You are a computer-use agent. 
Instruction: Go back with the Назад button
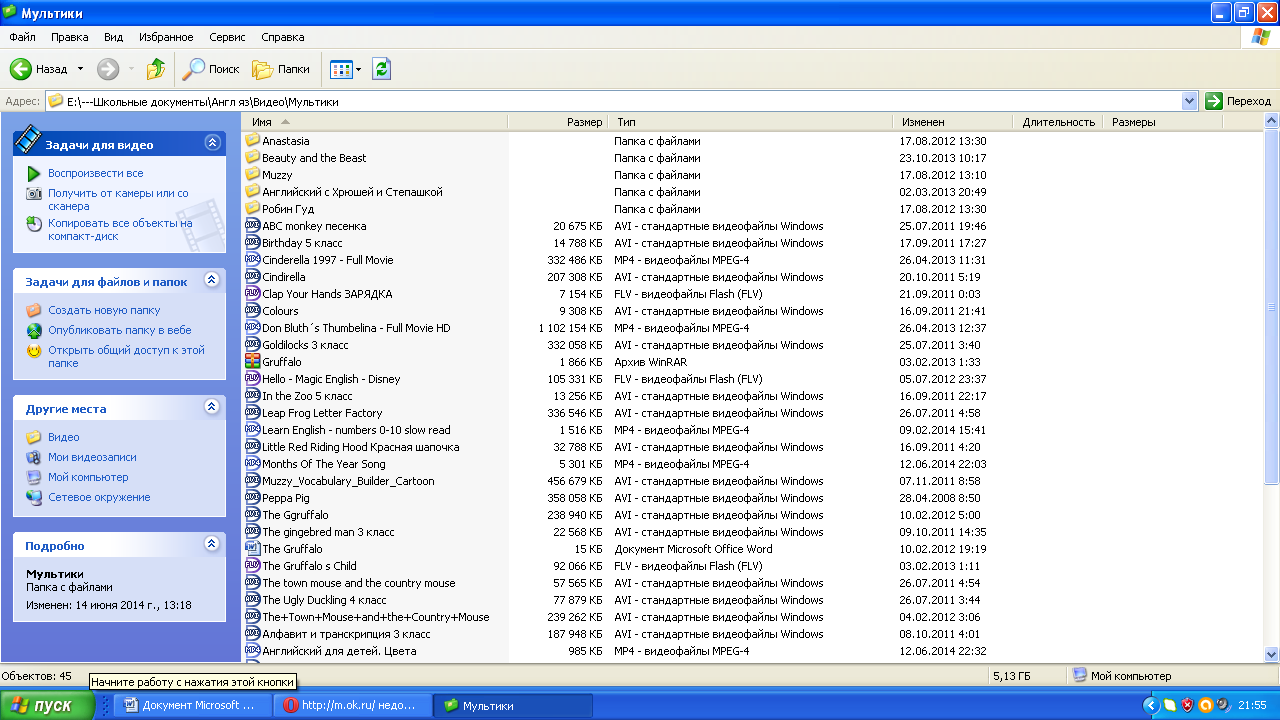point(39,69)
